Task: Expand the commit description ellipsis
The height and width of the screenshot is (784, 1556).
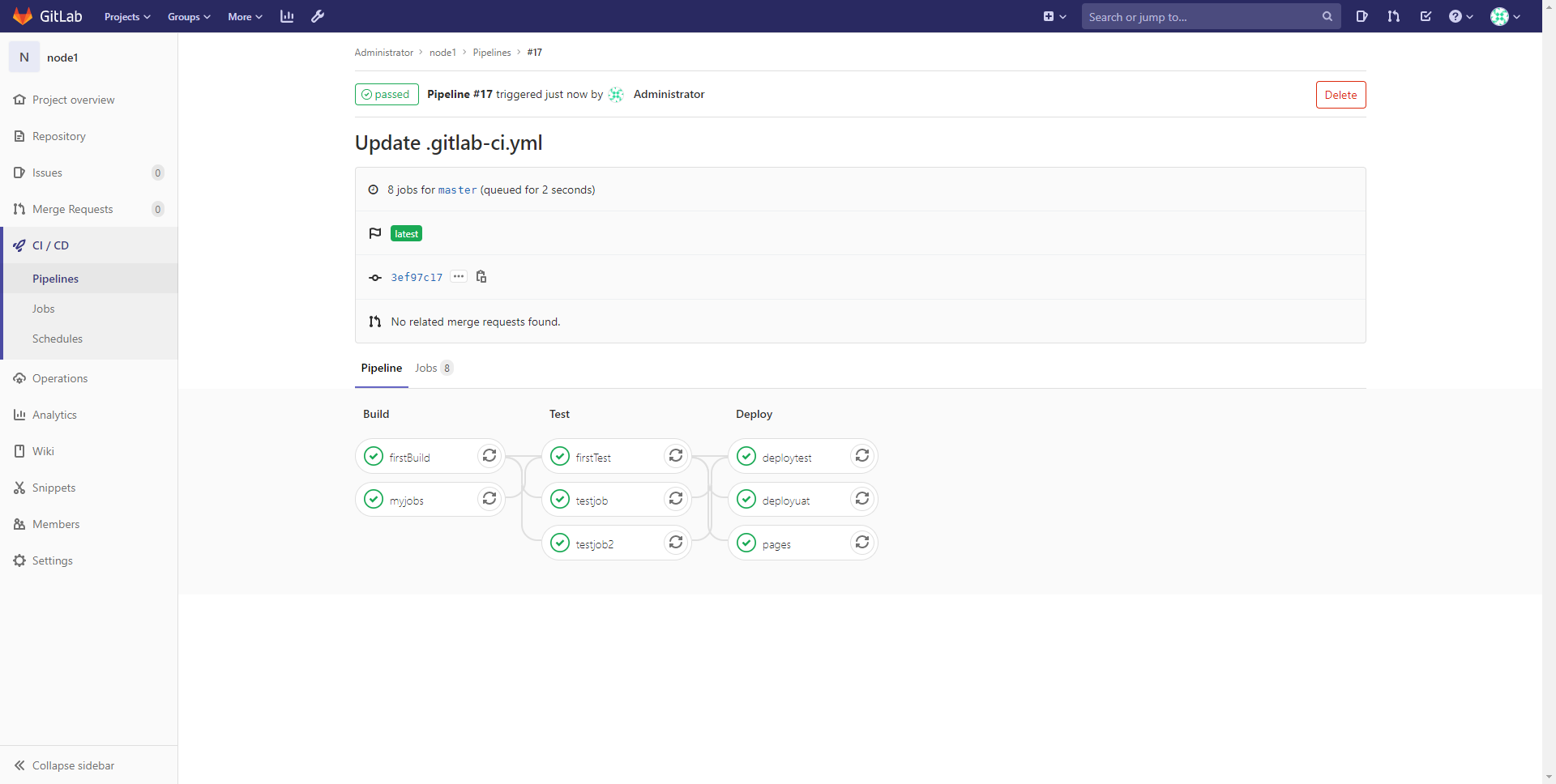Action: 459,277
